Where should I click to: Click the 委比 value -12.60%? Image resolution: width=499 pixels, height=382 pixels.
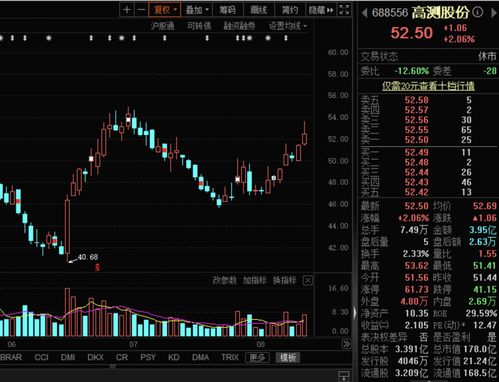(411, 71)
